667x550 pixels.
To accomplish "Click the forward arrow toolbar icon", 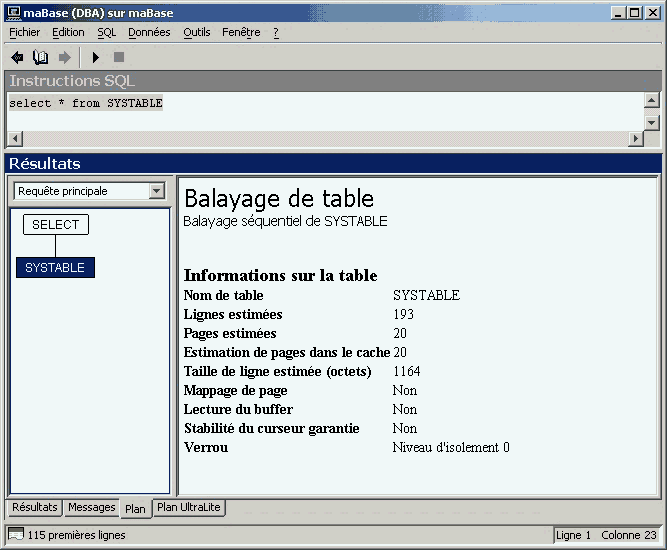I will coord(64,57).
